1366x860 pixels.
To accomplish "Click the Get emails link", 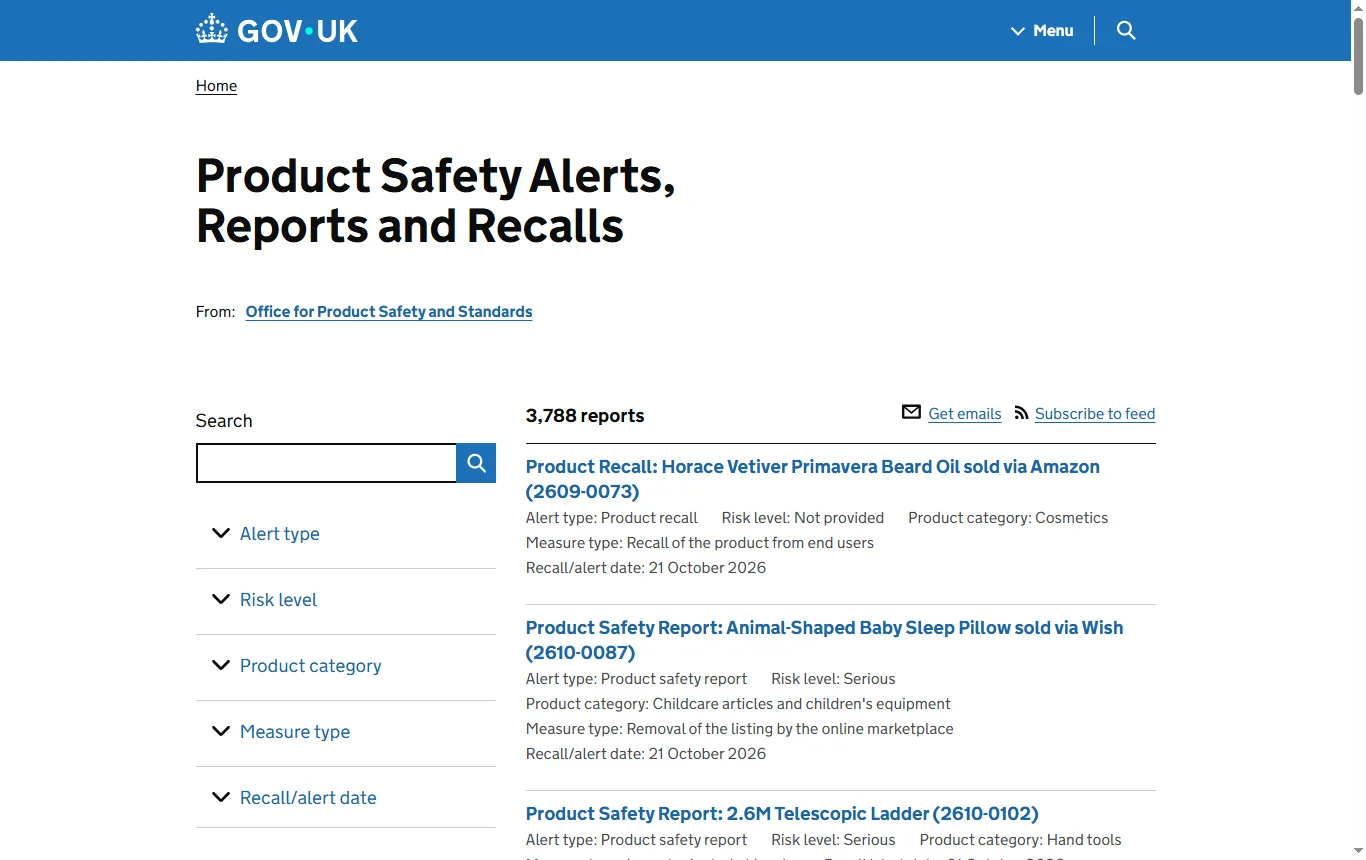I will pyautogui.click(x=965, y=414).
